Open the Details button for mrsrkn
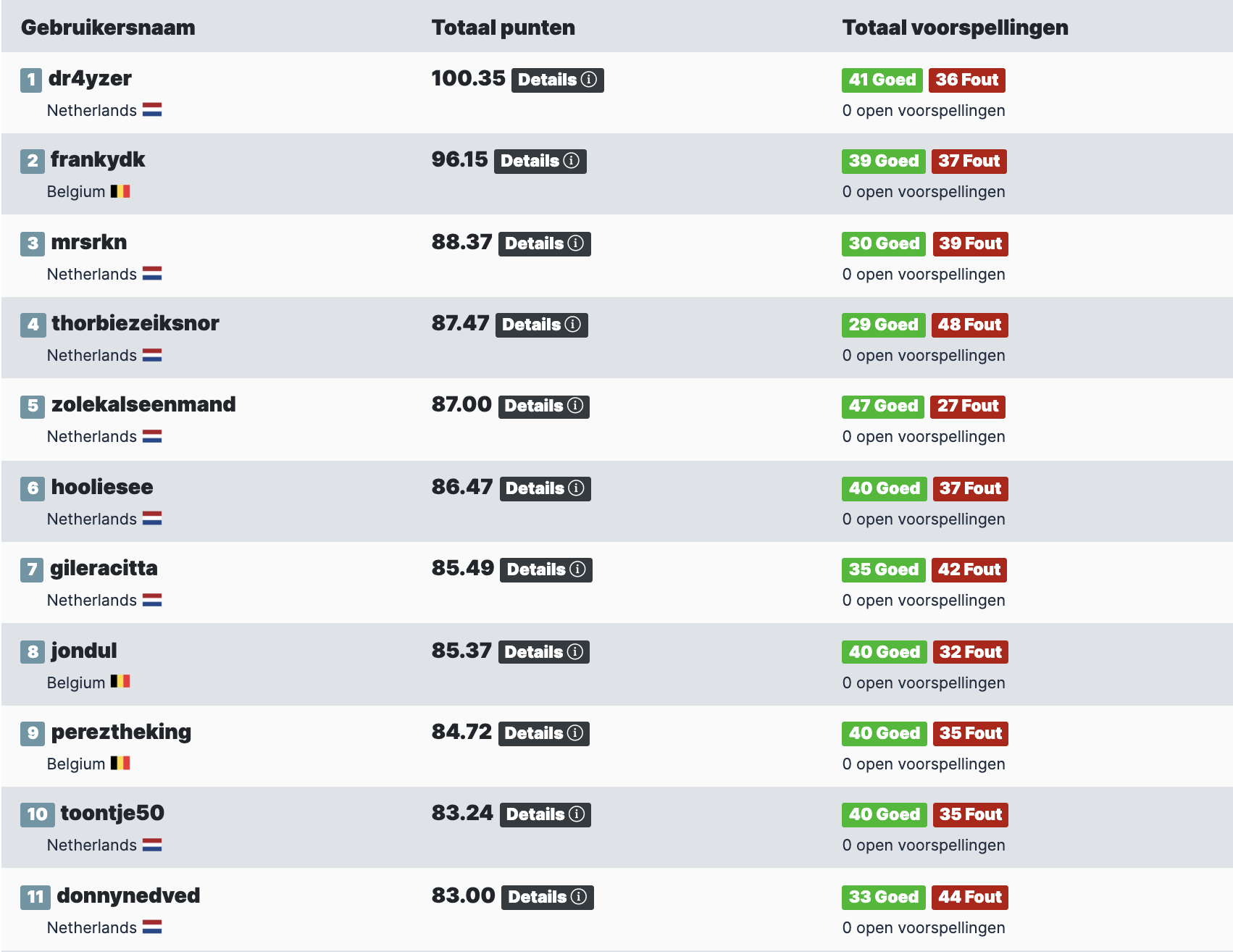The height and width of the screenshot is (952, 1233). pos(544,243)
